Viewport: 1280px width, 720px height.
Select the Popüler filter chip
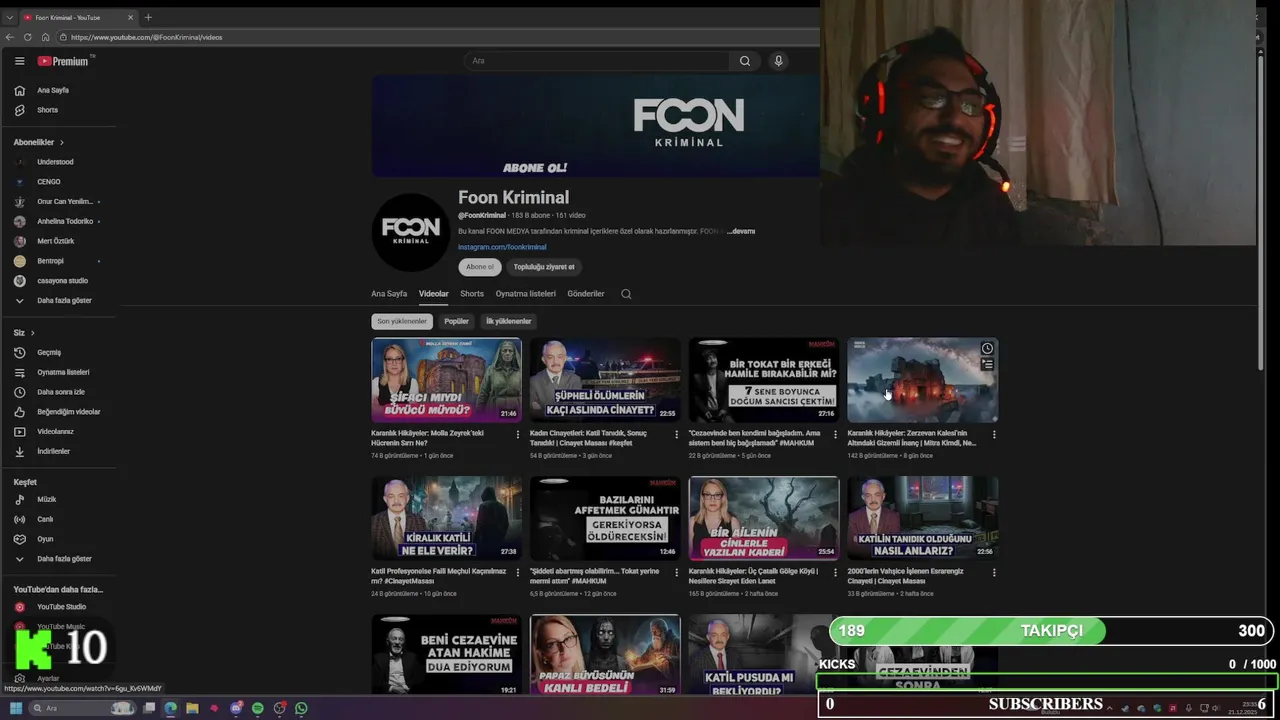(456, 321)
